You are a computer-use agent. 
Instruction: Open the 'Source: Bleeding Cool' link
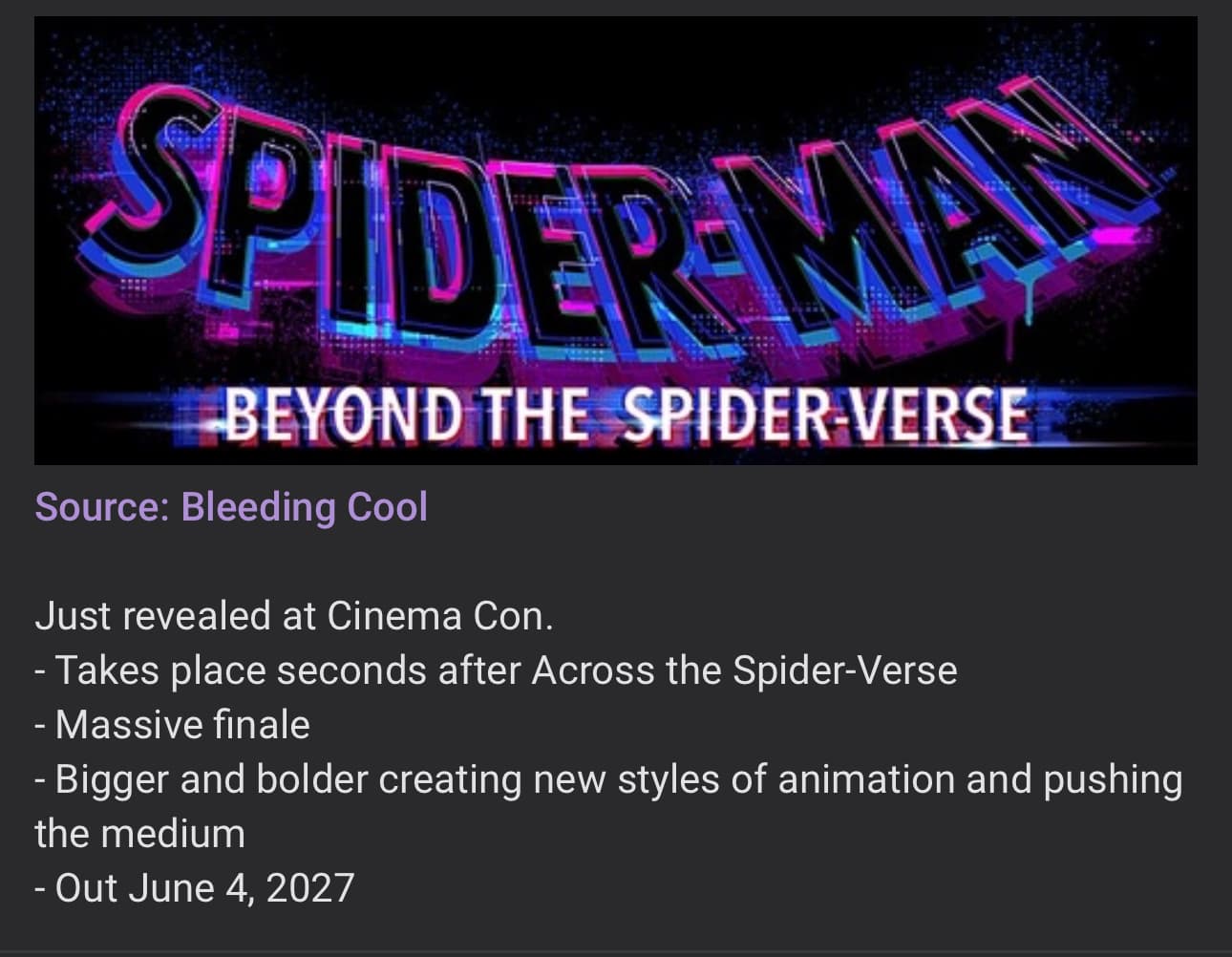[231, 507]
